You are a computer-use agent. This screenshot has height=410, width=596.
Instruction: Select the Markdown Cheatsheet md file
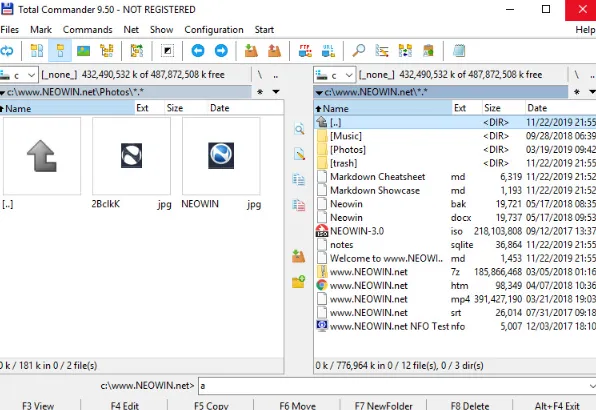point(455,177)
